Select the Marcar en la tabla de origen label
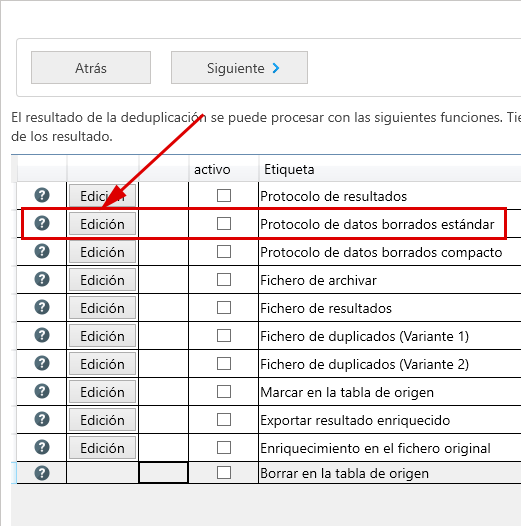 click(x=347, y=392)
